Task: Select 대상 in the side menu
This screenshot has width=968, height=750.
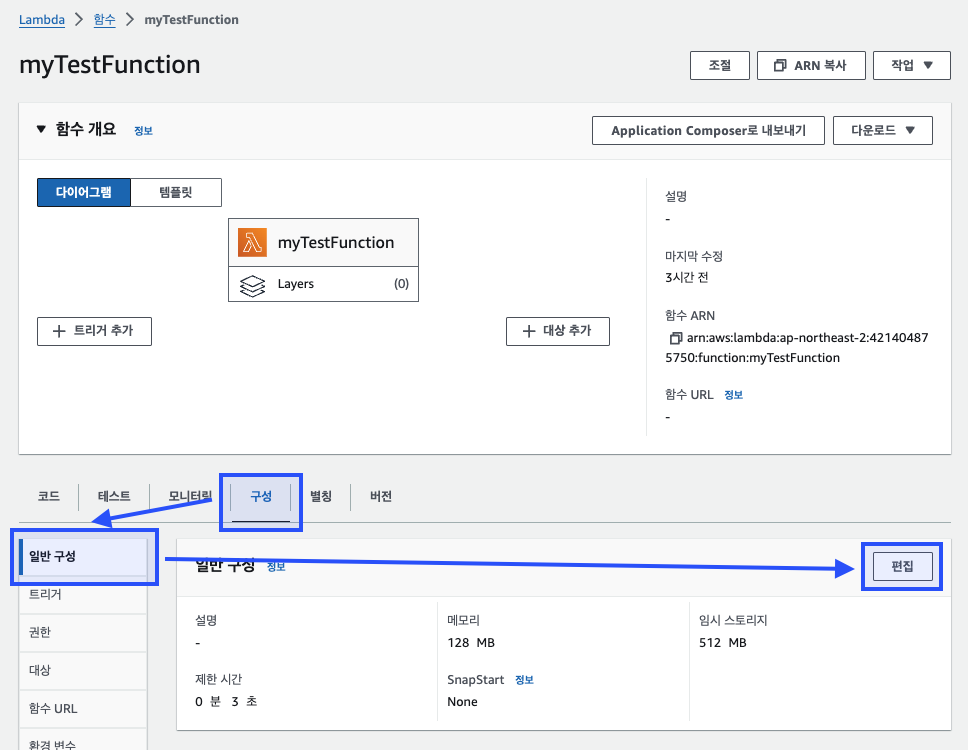Action: pos(83,670)
